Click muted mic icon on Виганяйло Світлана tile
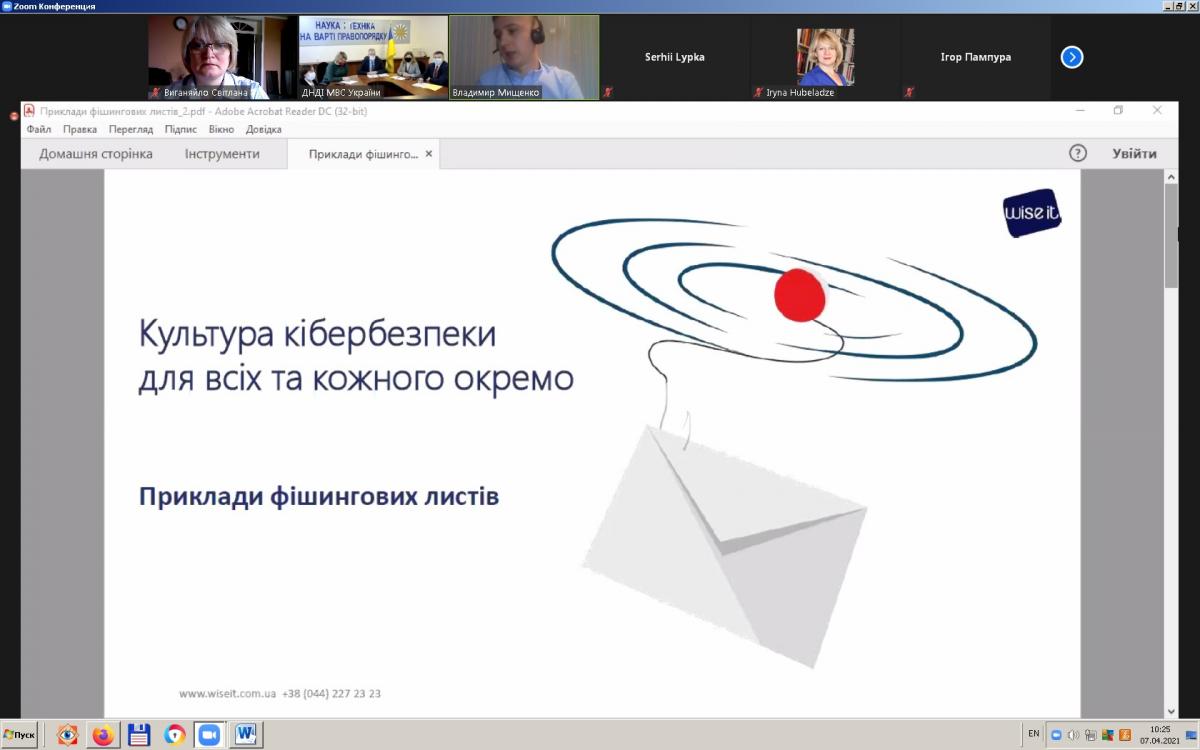The image size is (1200, 750). [156, 92]
